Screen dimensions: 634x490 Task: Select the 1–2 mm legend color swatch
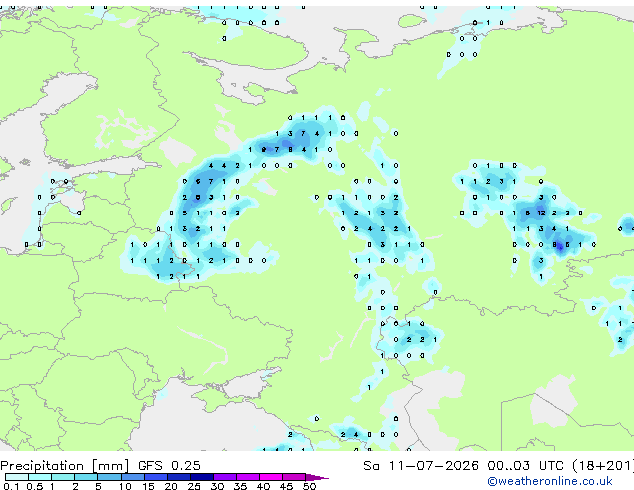[x=63, y=477]
